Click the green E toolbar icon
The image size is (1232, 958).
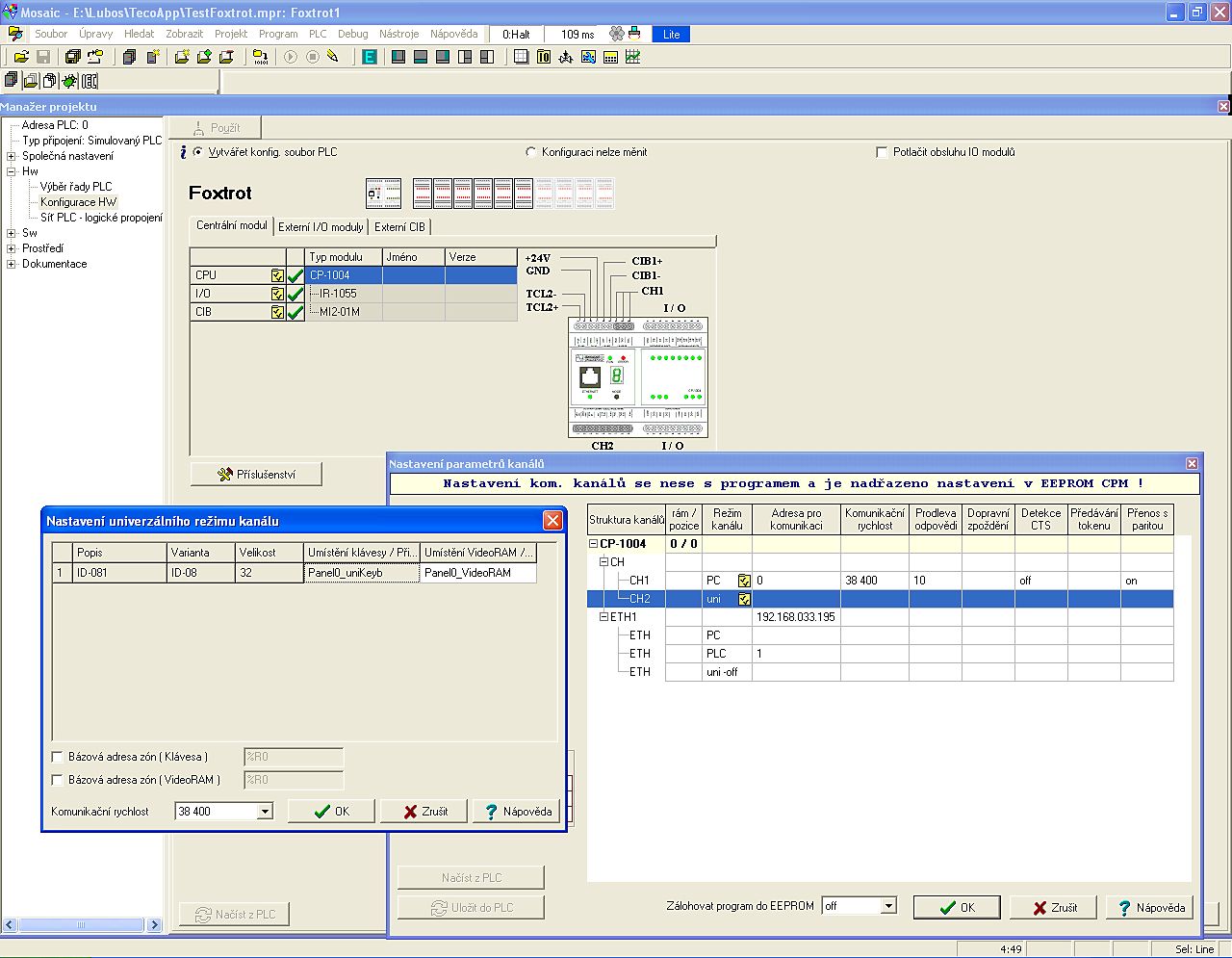click(369, 58)
